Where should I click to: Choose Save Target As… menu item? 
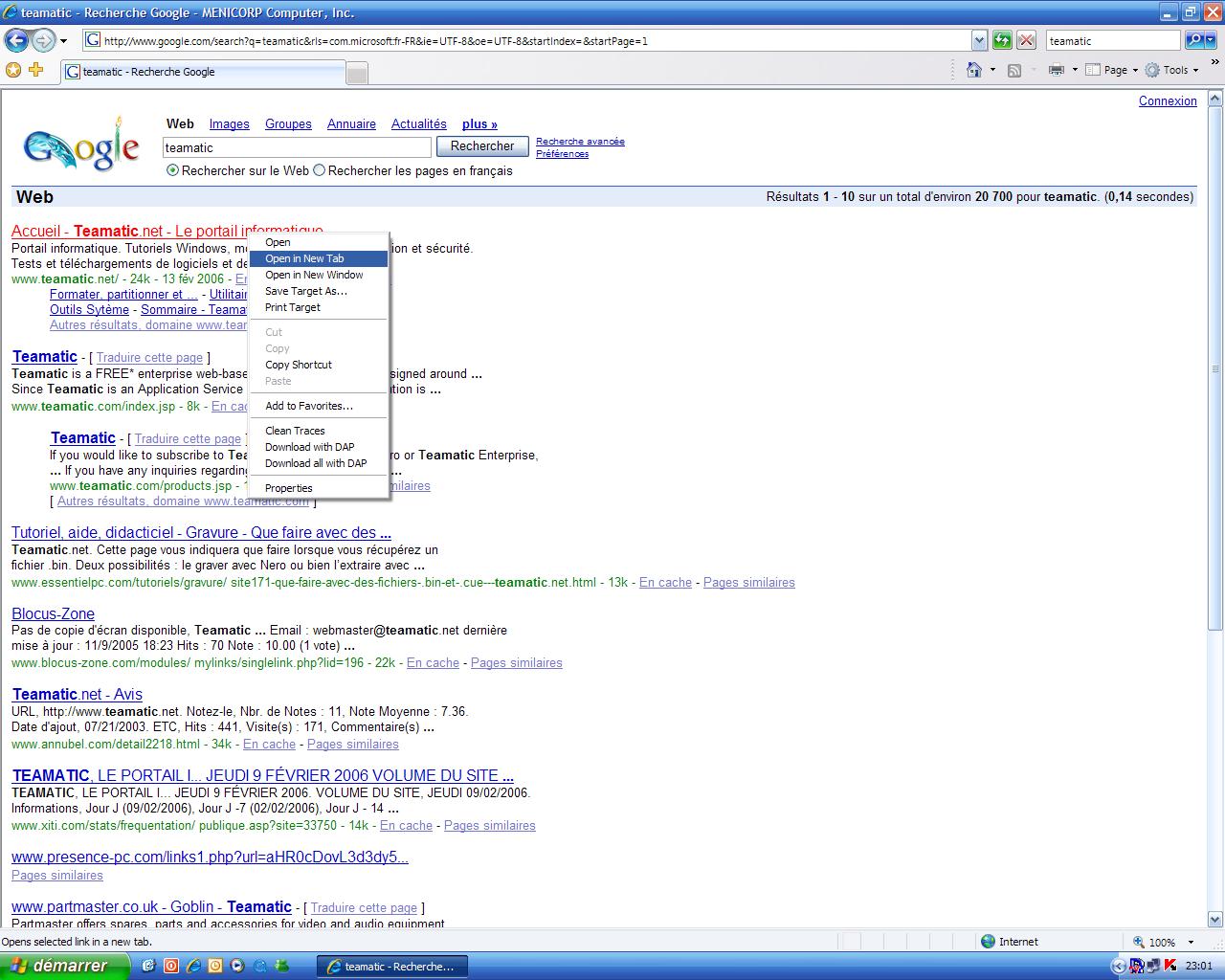pyautogui.click(x=319, y=291)
